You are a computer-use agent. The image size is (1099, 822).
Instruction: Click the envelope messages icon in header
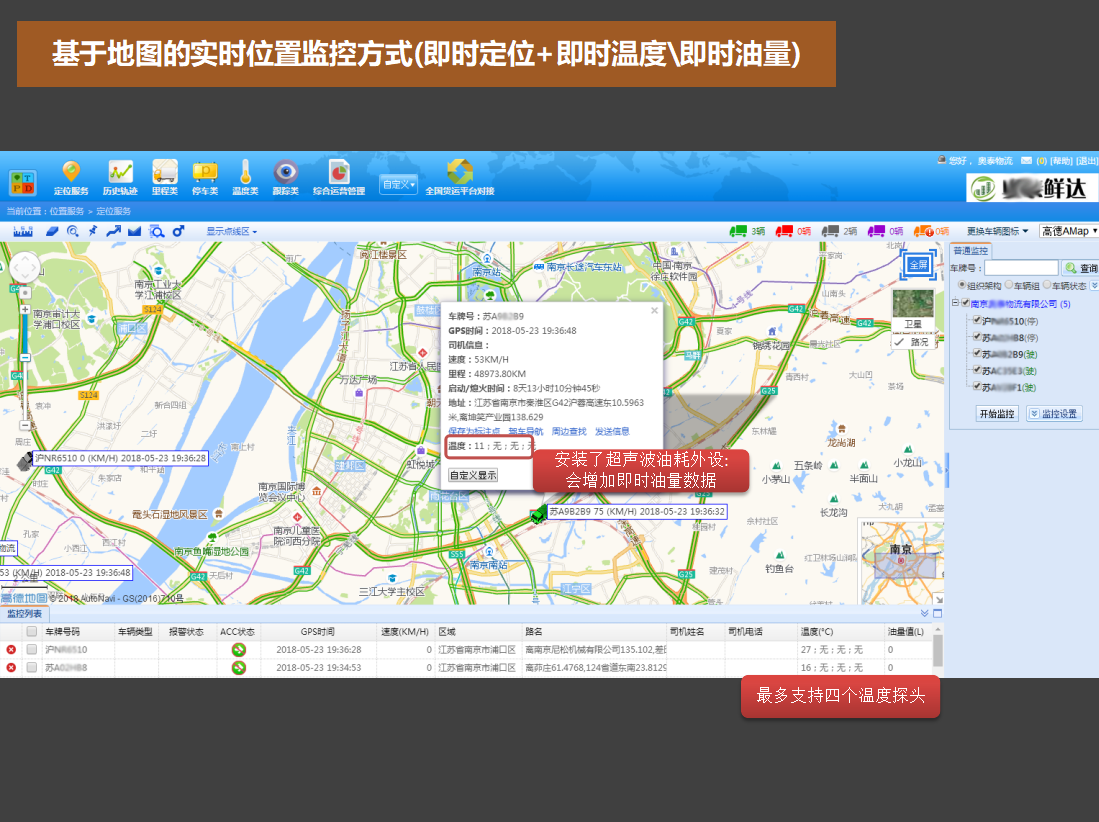click(x=1025, y=161)
